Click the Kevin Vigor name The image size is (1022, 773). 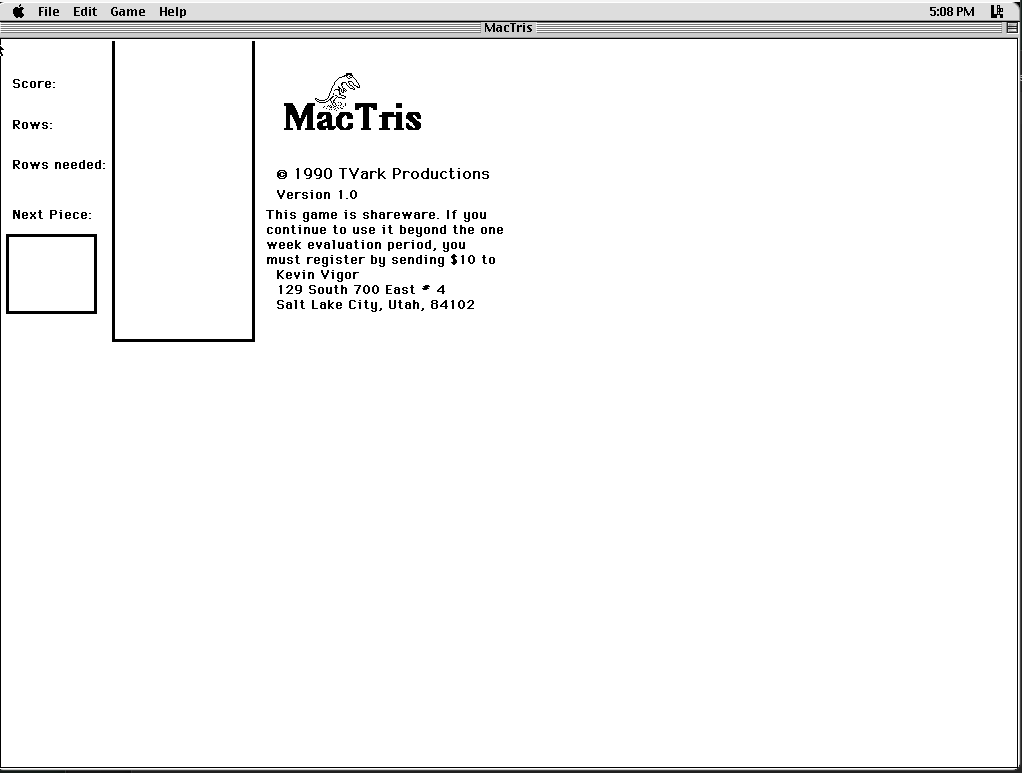(317, 275)
